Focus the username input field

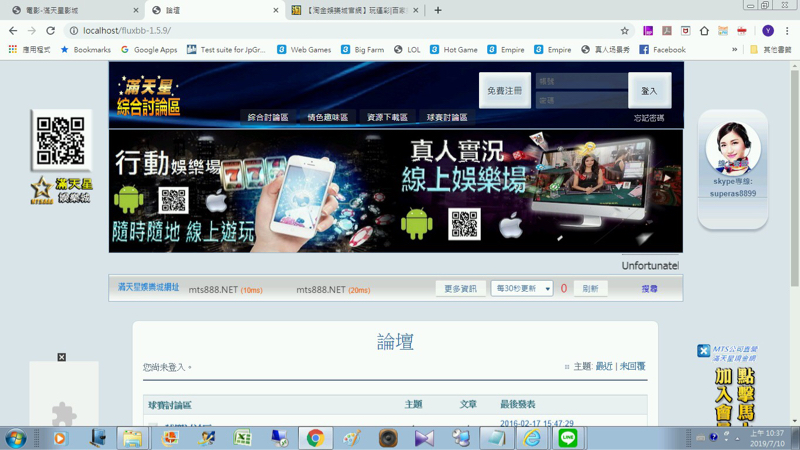point(582,81)
